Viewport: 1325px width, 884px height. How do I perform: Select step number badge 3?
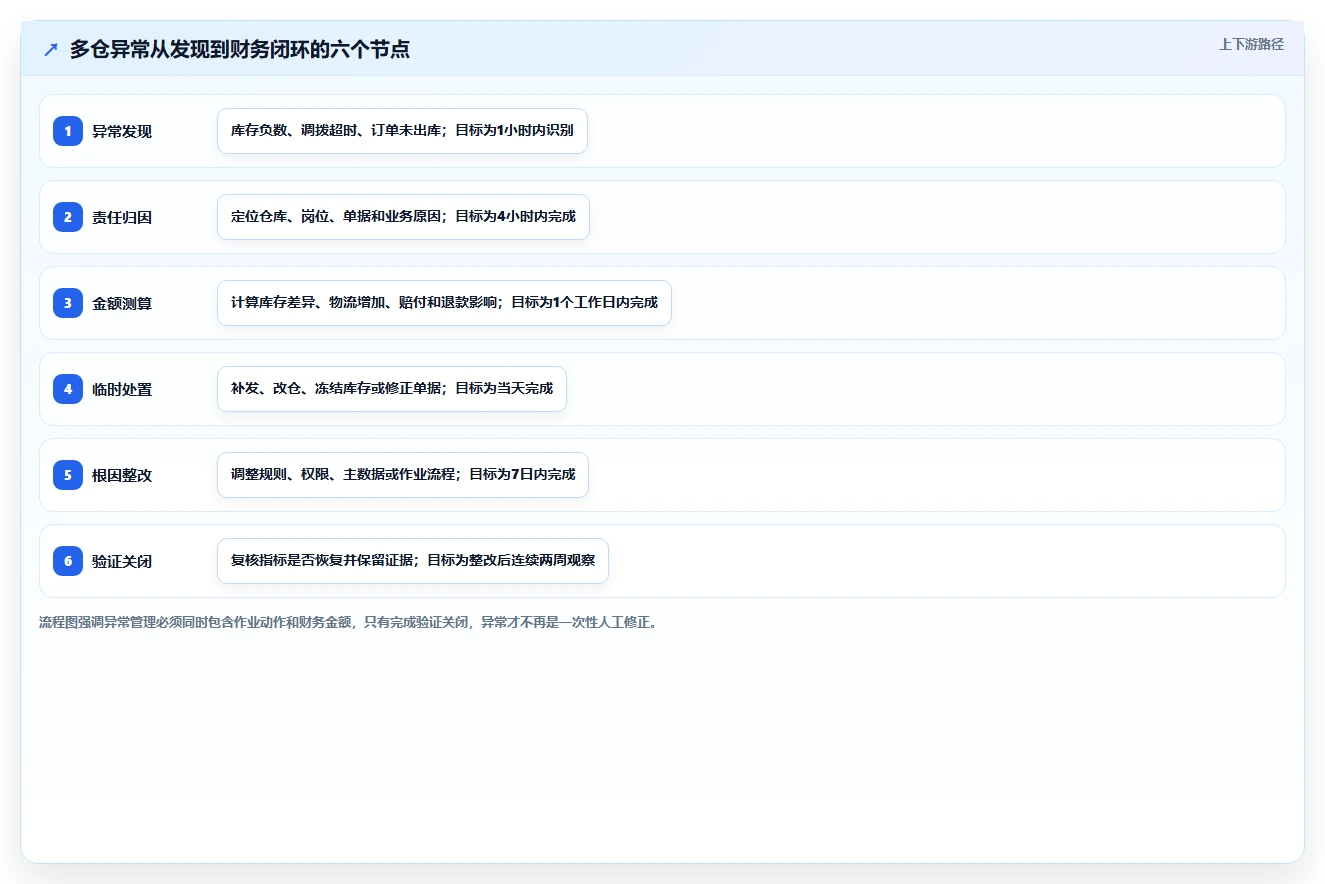(68, 303)
